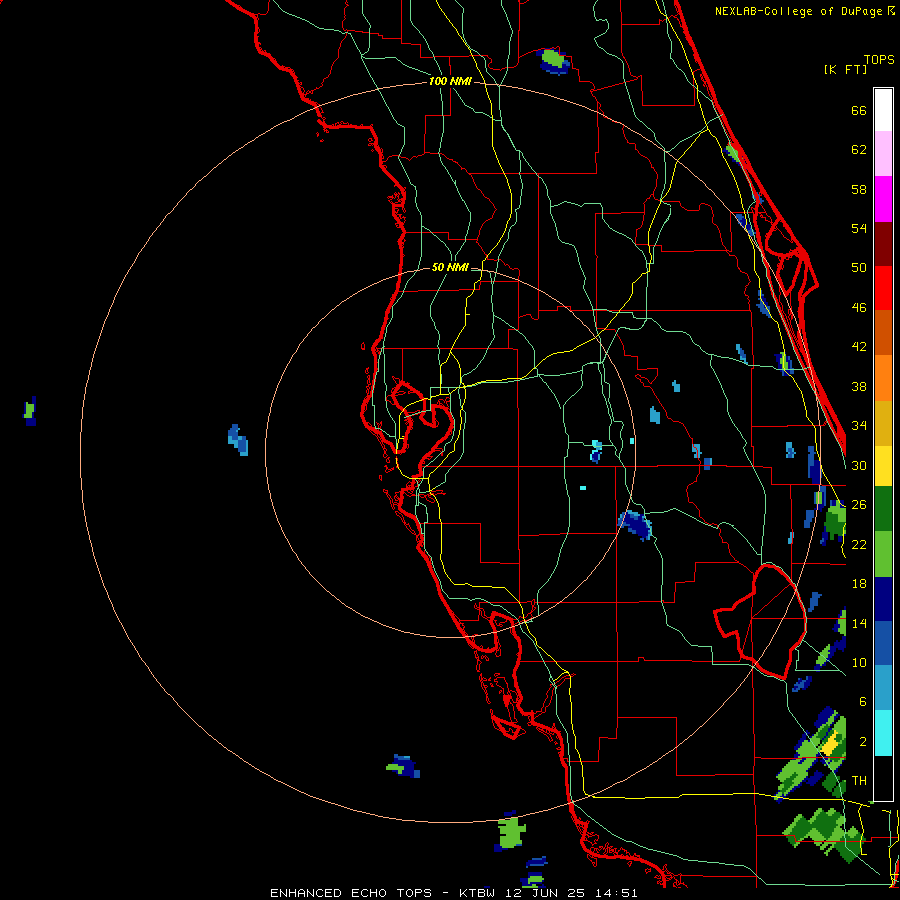This screenshot has height=900, width=900.
Task: Click the legend value 46
Action: point(859,308)
